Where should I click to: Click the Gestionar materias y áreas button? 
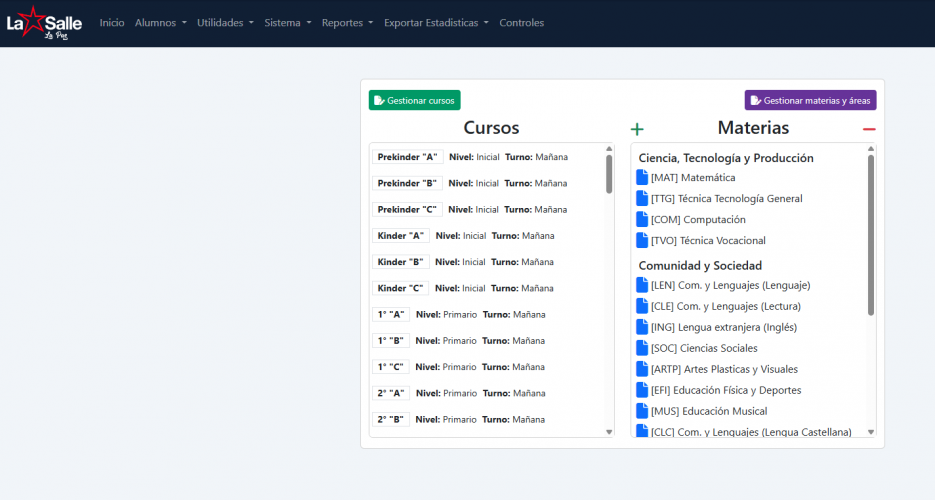810,100
